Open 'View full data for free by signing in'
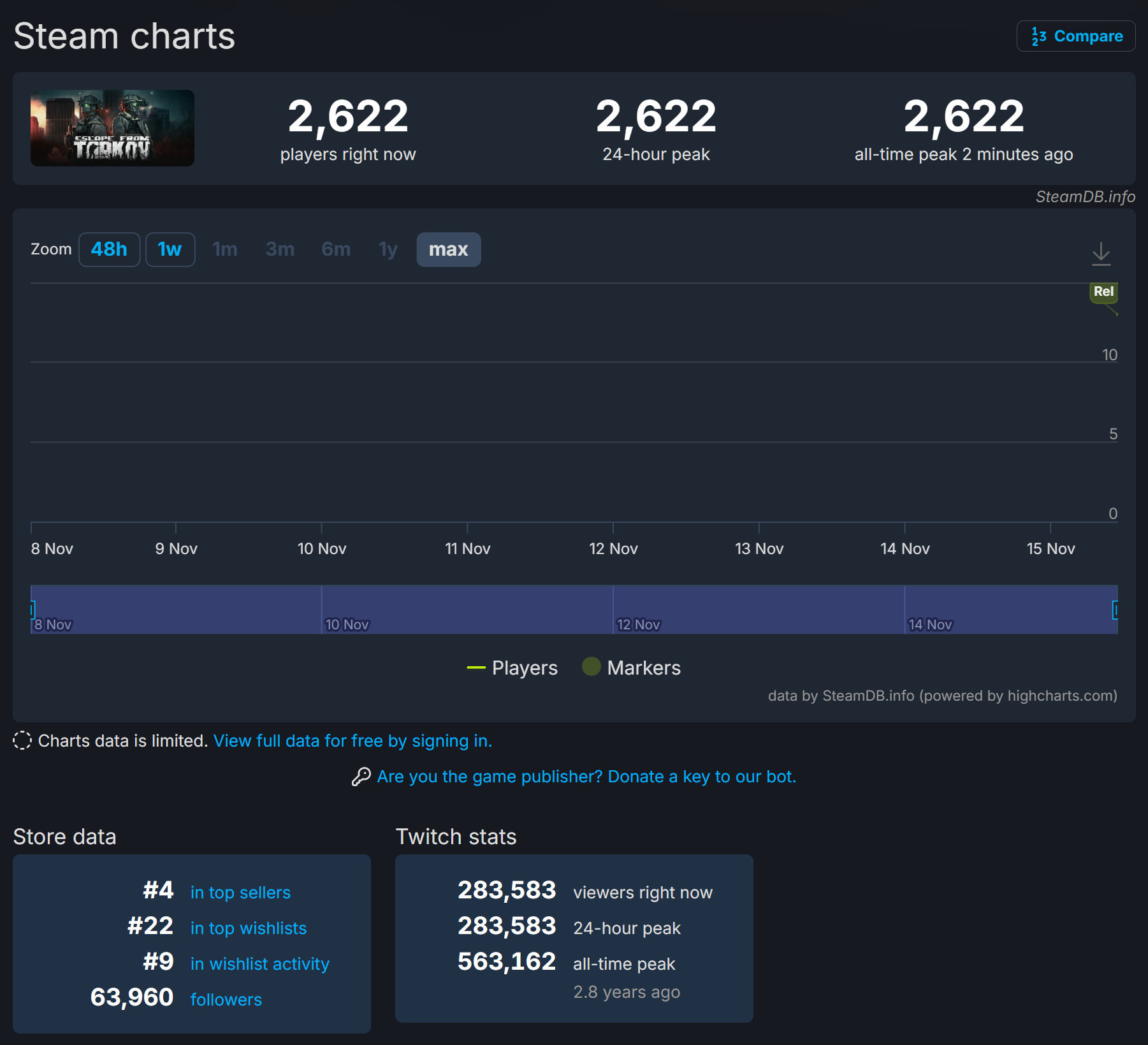The height and width of the screenshot is (1045, 1148). (352, 741)
